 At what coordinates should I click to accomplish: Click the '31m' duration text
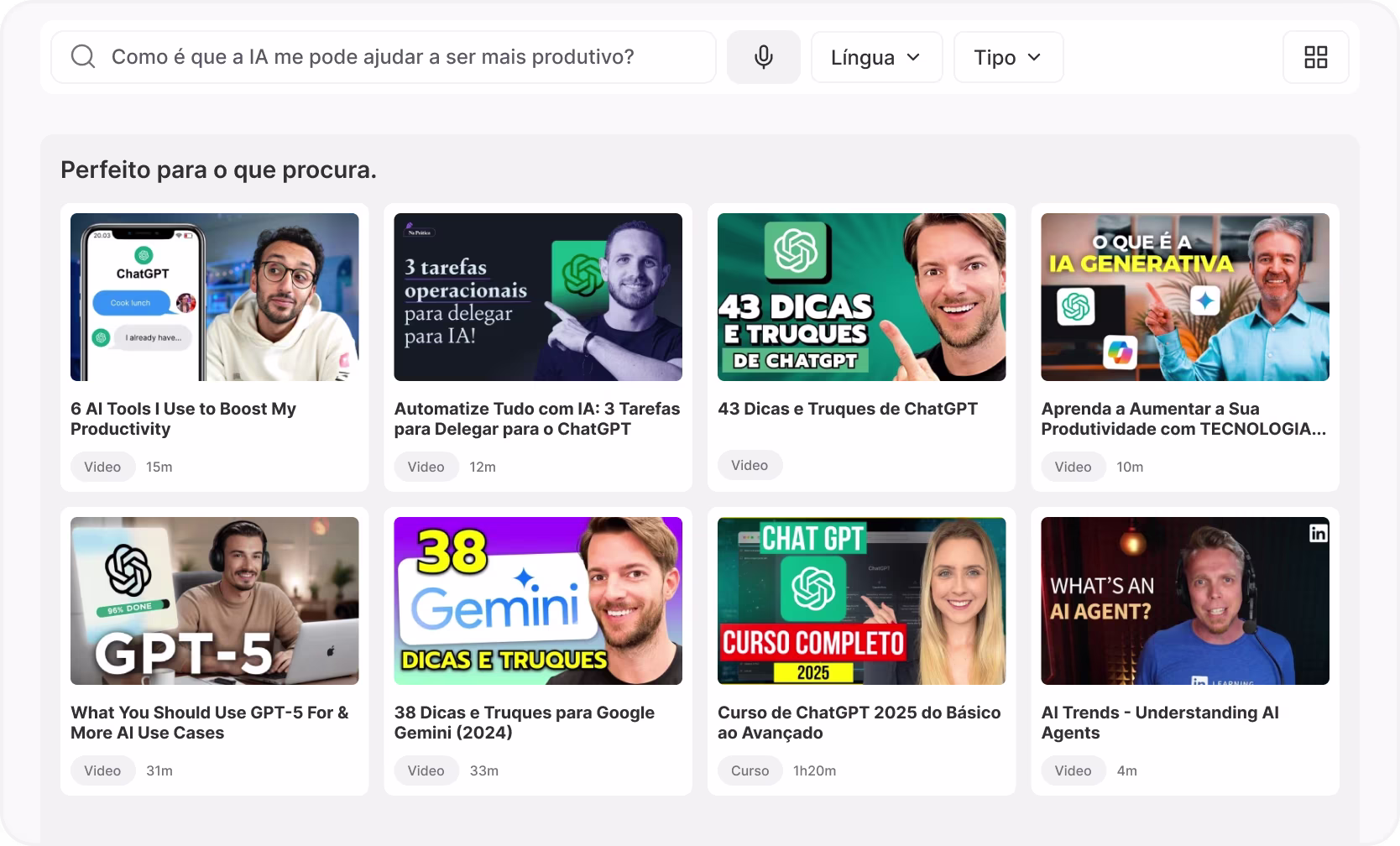point(159,770)
